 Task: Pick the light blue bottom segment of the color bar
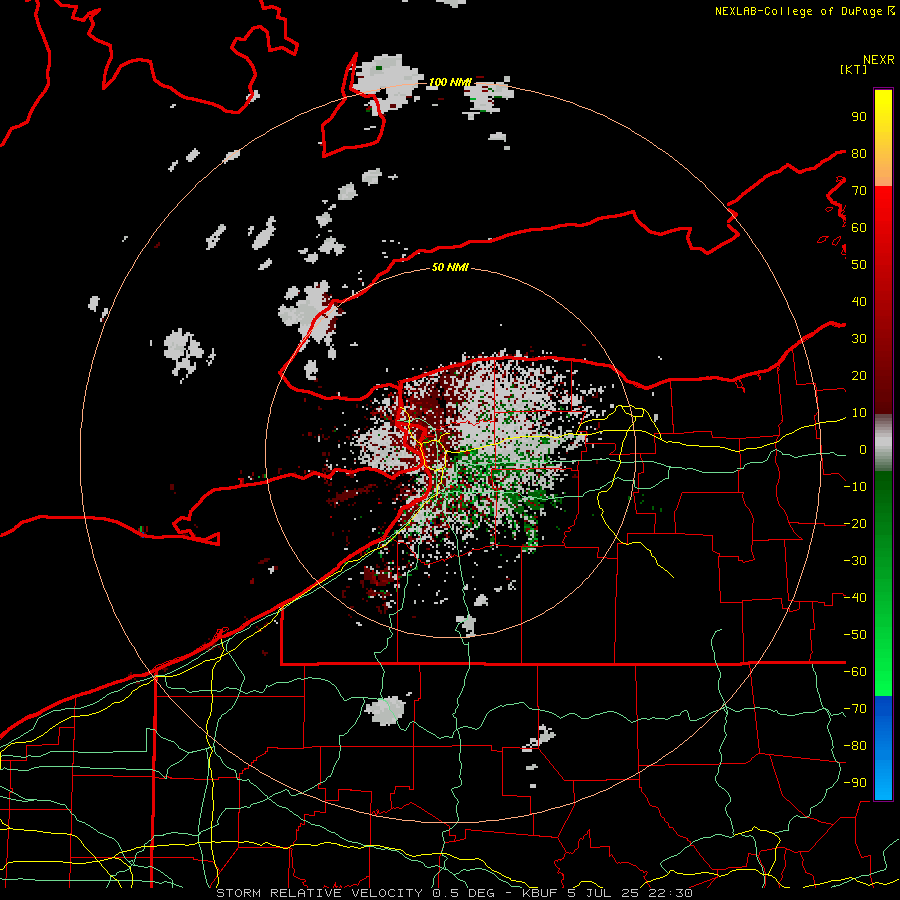[x=883, y=781]
